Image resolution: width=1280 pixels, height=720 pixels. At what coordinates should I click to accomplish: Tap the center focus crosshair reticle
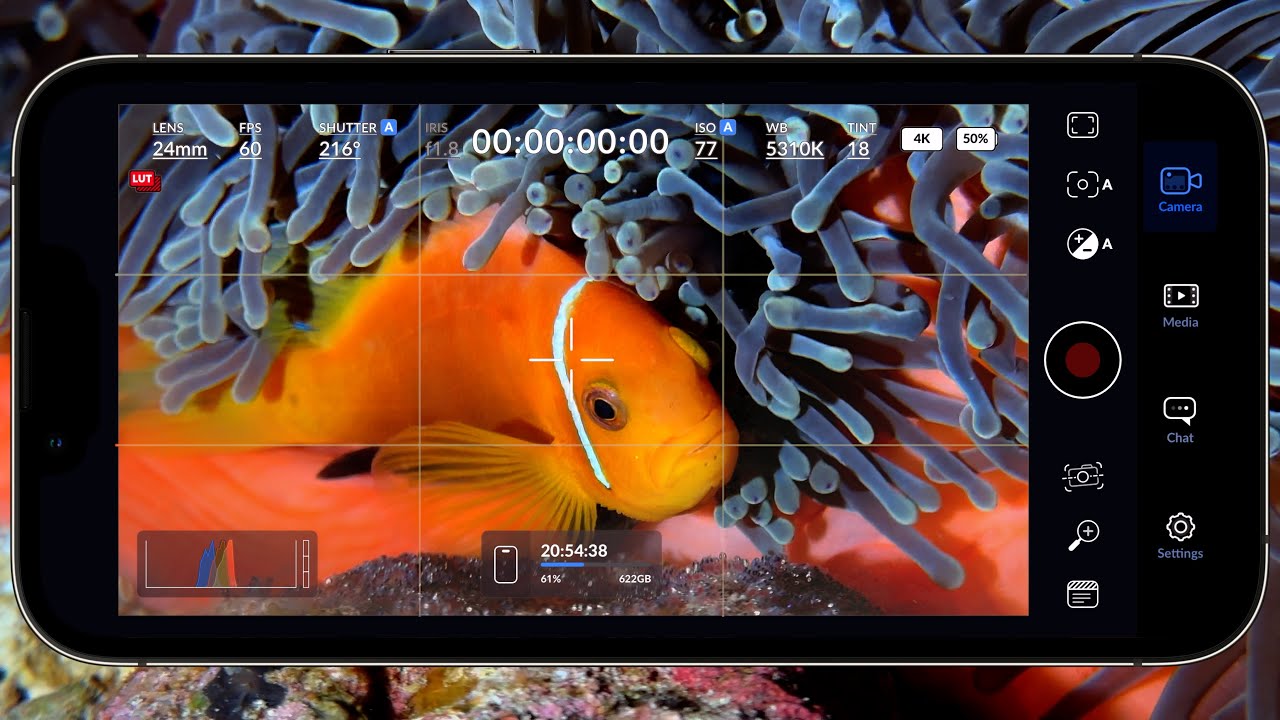(x=571, y=359)
